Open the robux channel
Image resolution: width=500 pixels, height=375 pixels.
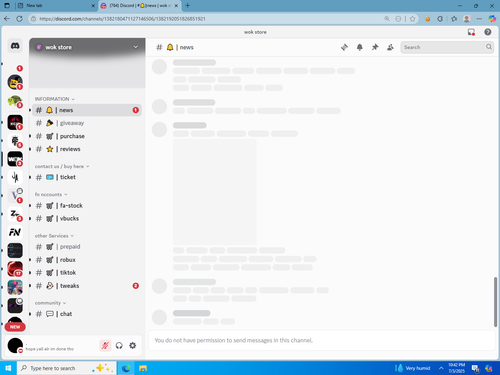pyautogui.click(x=87, y=260)
